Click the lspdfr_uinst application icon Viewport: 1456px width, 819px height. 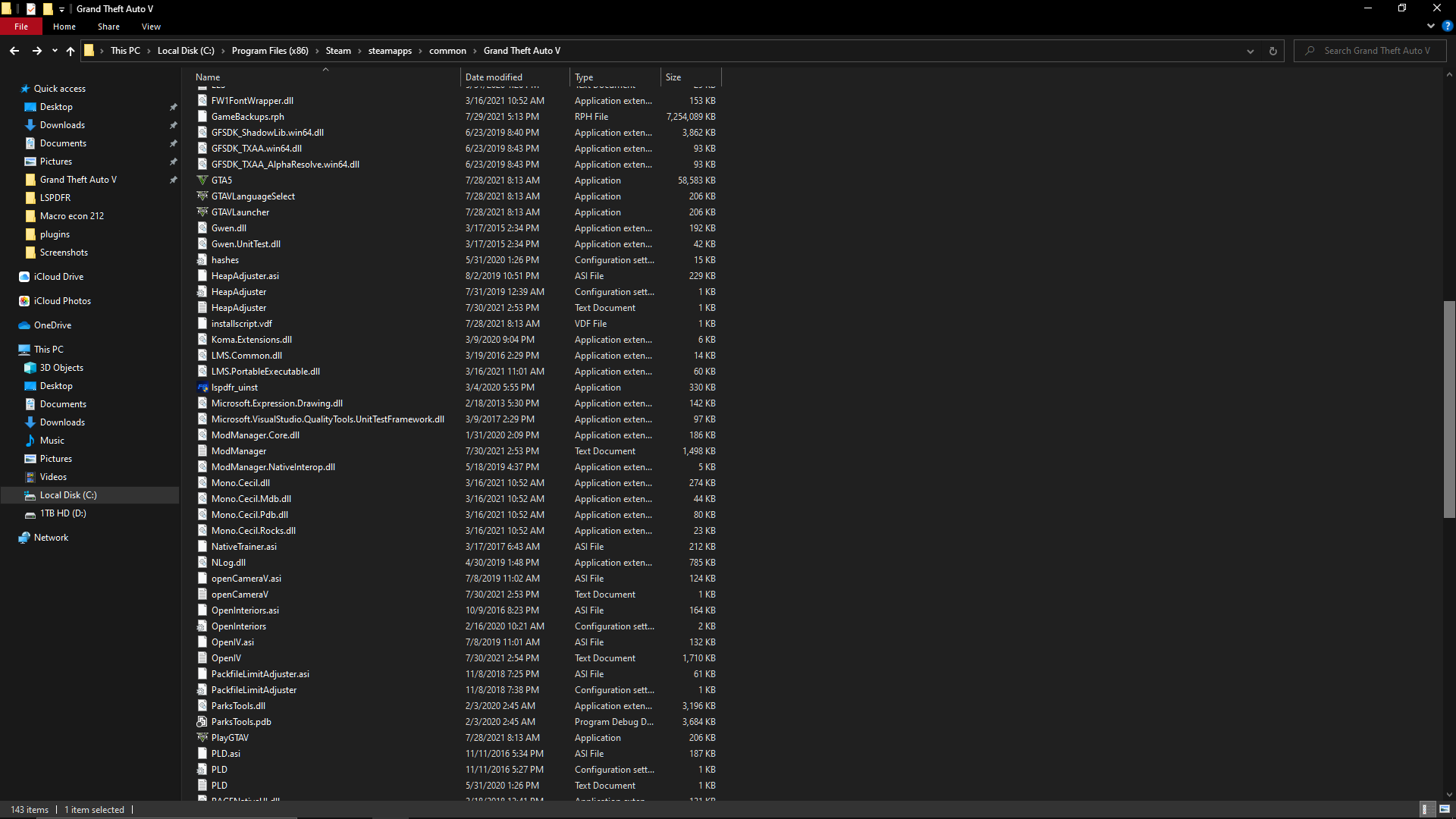202,388
